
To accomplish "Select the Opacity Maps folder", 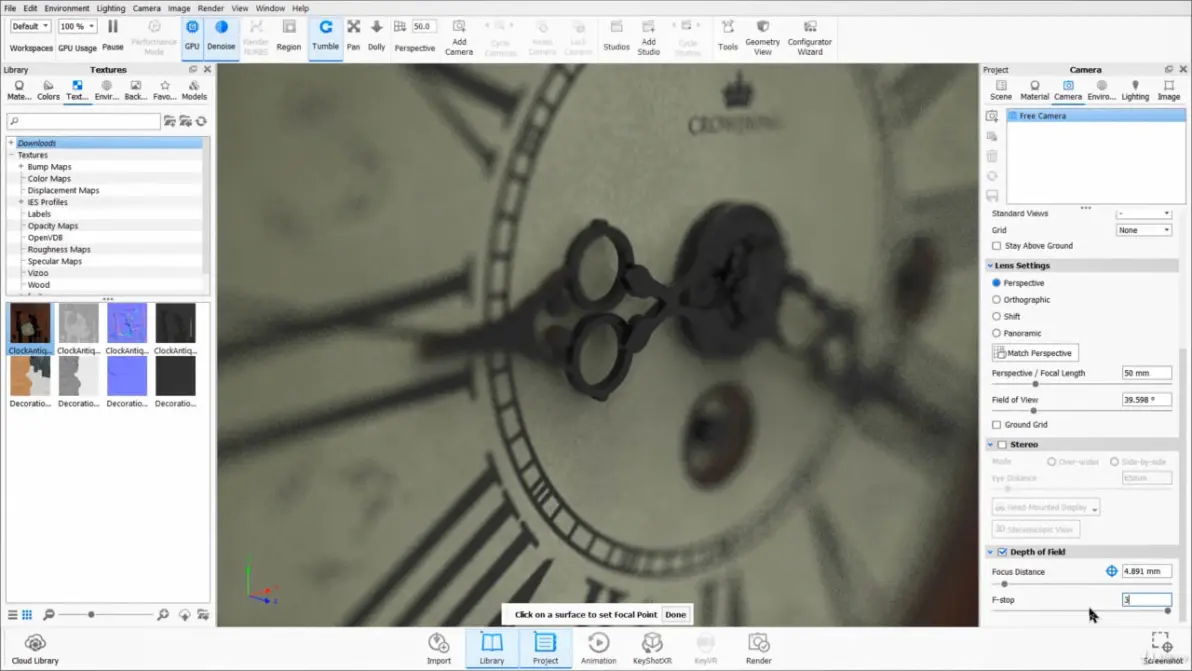I will [52, 226].
